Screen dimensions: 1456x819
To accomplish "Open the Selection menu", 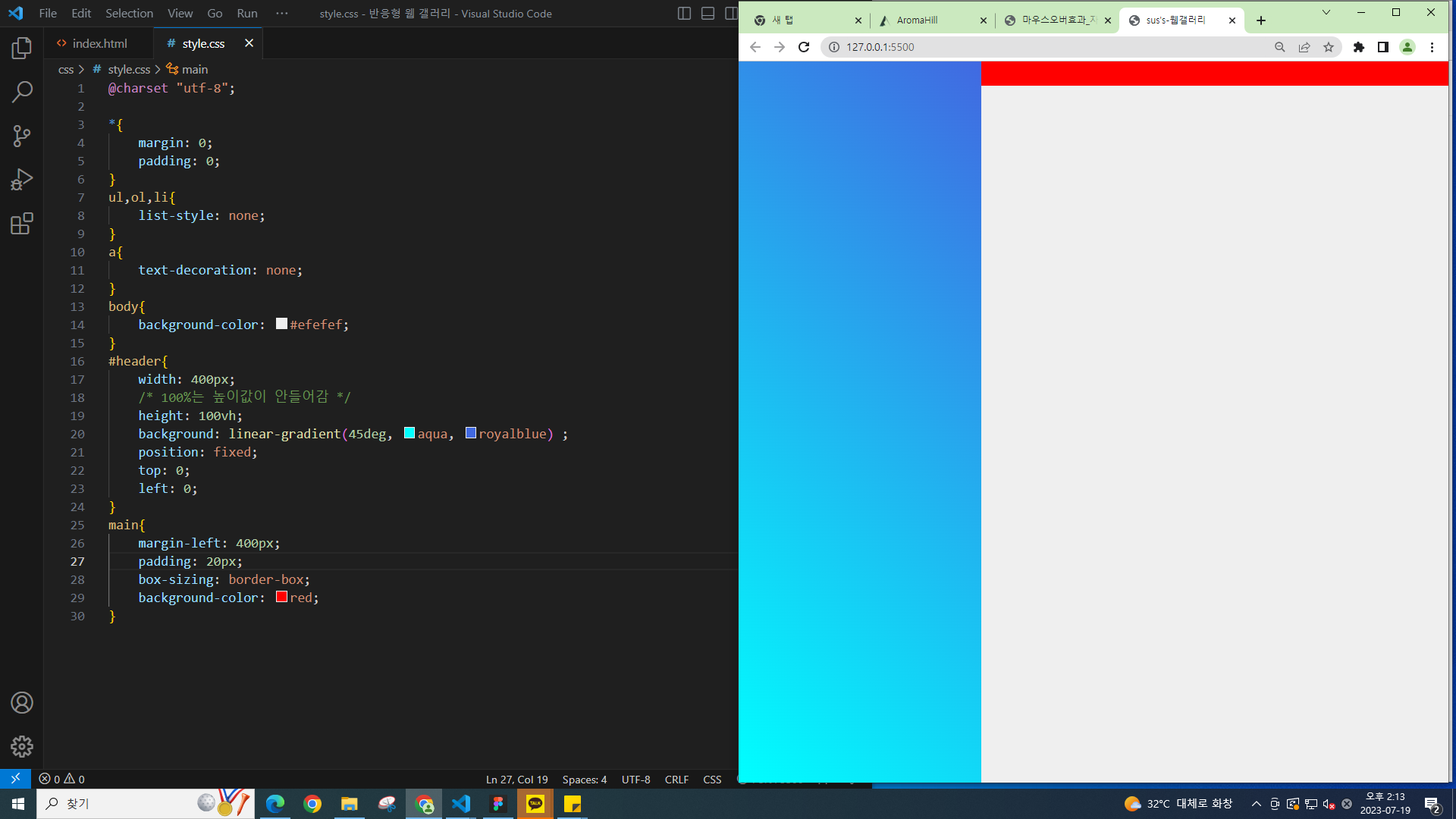I will pos(129,14).
